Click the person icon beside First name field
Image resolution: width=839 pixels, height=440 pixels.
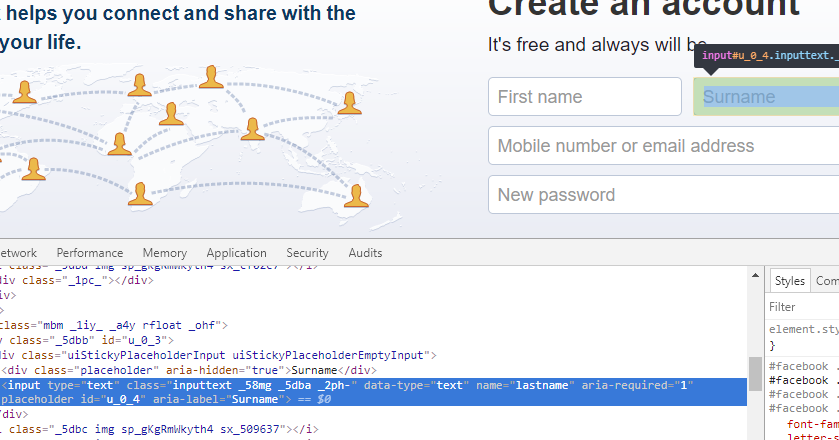click(x=347, y=101)
